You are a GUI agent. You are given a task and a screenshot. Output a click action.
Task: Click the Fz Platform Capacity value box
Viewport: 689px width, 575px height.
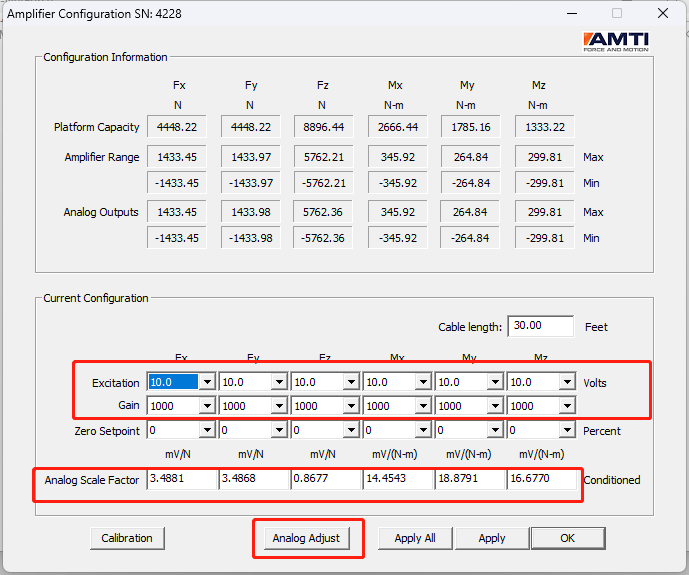click(x=323, y=127)
